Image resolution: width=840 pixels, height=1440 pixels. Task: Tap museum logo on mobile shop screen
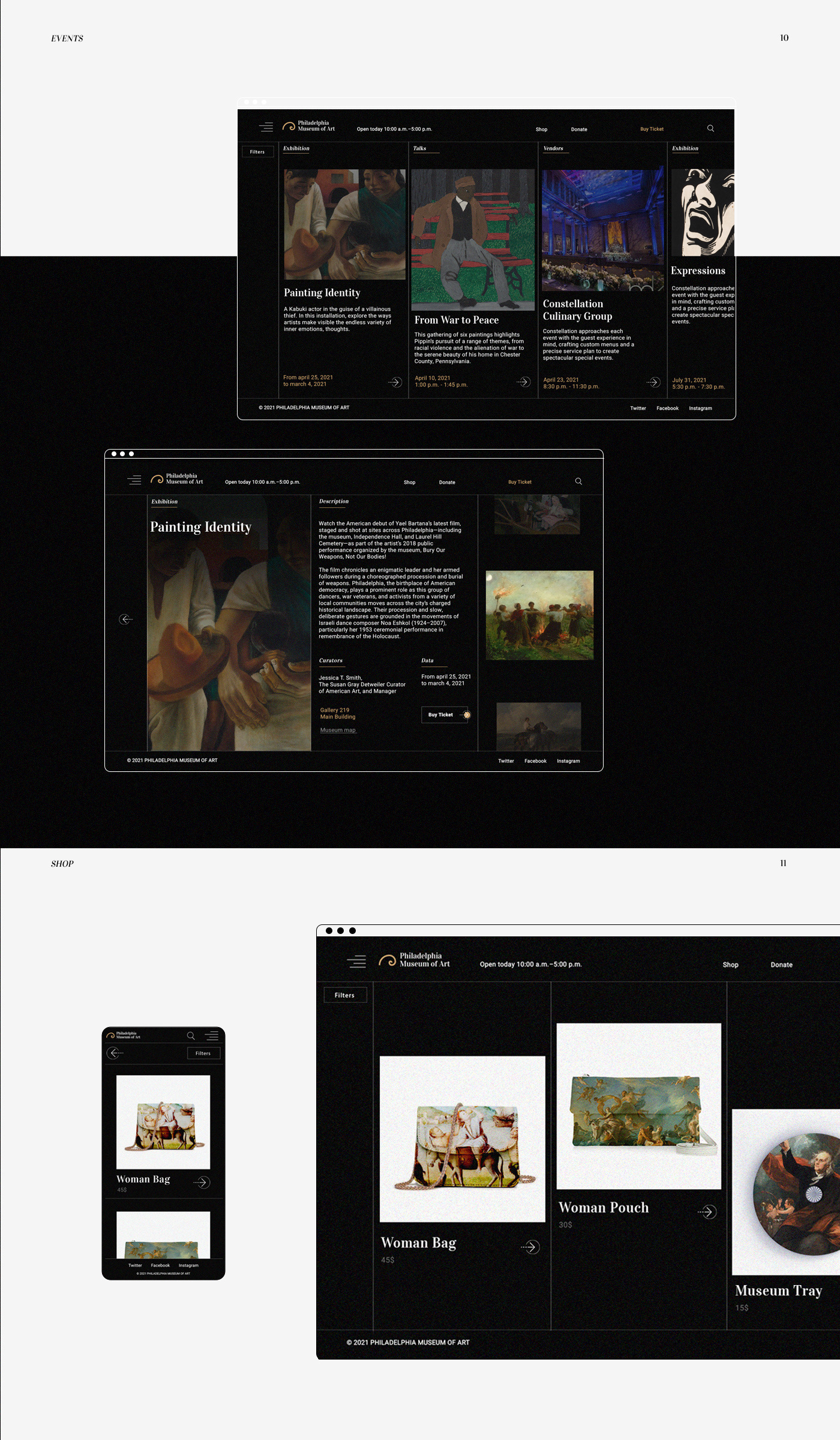point(124,1035)
